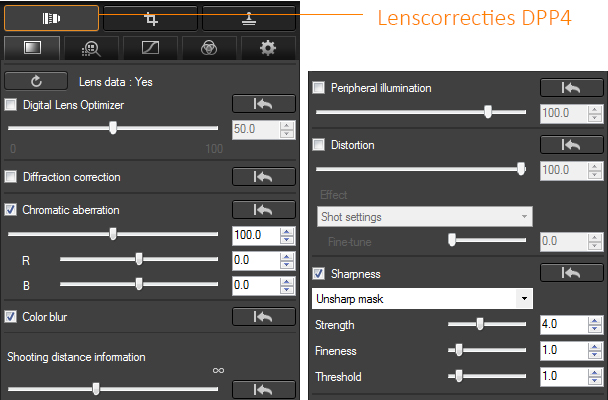Click the lens data refresh button

pos(36,80)
